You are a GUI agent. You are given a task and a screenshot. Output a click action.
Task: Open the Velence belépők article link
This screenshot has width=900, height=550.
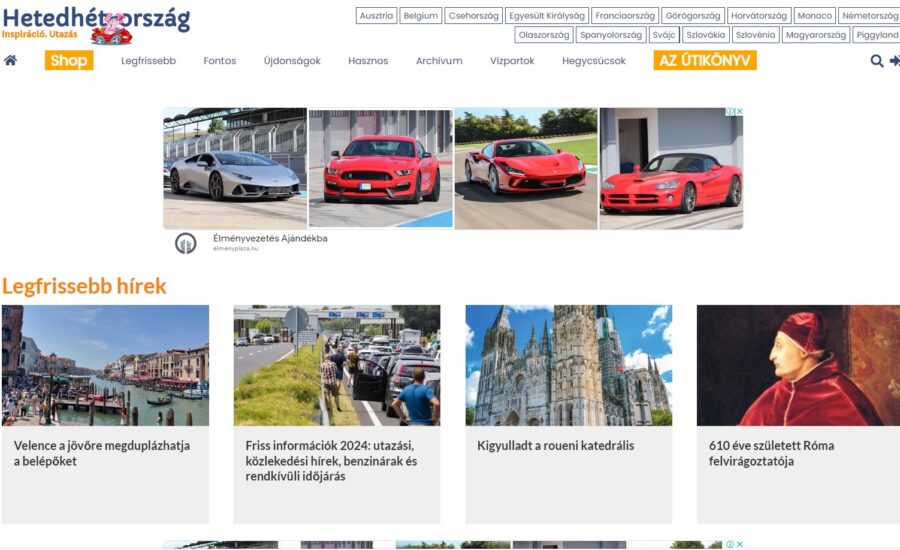(x=102, y=453)
